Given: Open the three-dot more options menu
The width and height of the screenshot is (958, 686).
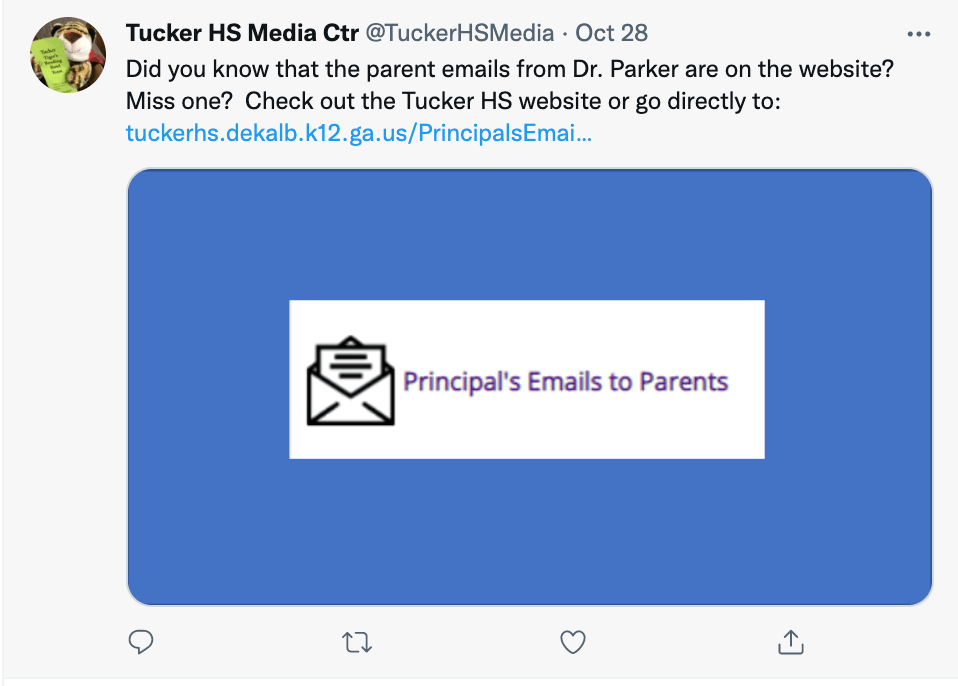Looking at the screenshot, I should [x=918, y=34].
